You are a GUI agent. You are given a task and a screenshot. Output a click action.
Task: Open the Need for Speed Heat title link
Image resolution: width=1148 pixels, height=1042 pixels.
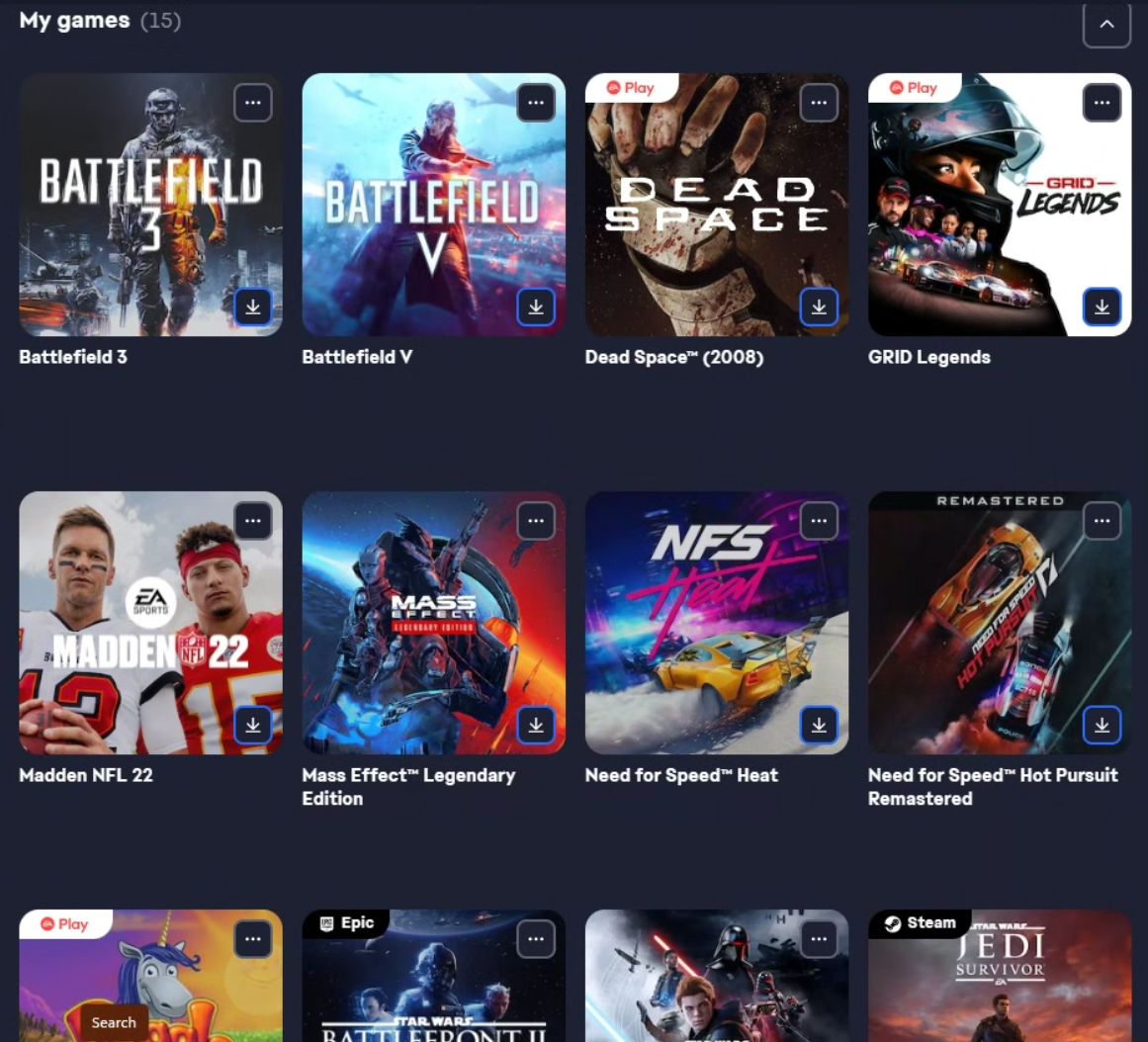point(681,775)
